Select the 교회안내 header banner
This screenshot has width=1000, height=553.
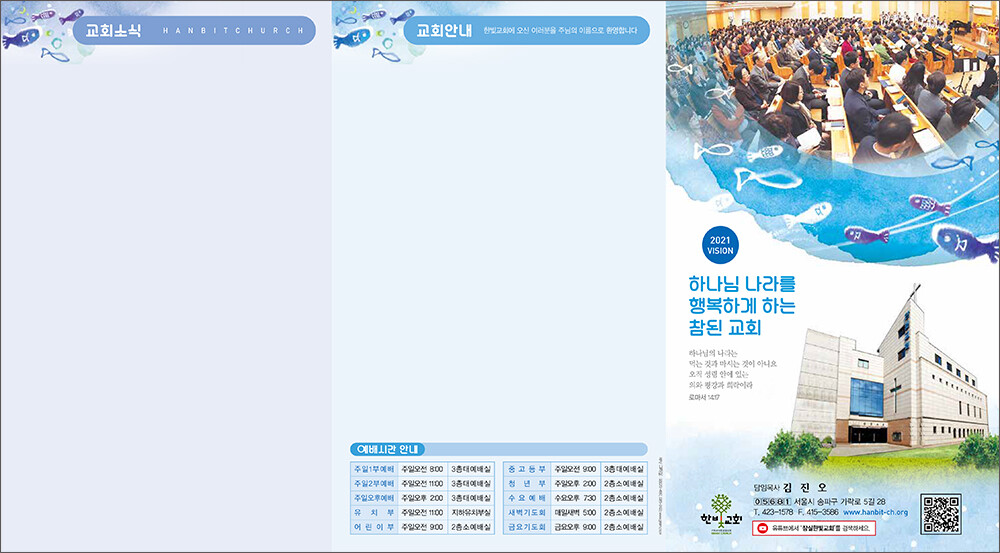click(520, 30)
